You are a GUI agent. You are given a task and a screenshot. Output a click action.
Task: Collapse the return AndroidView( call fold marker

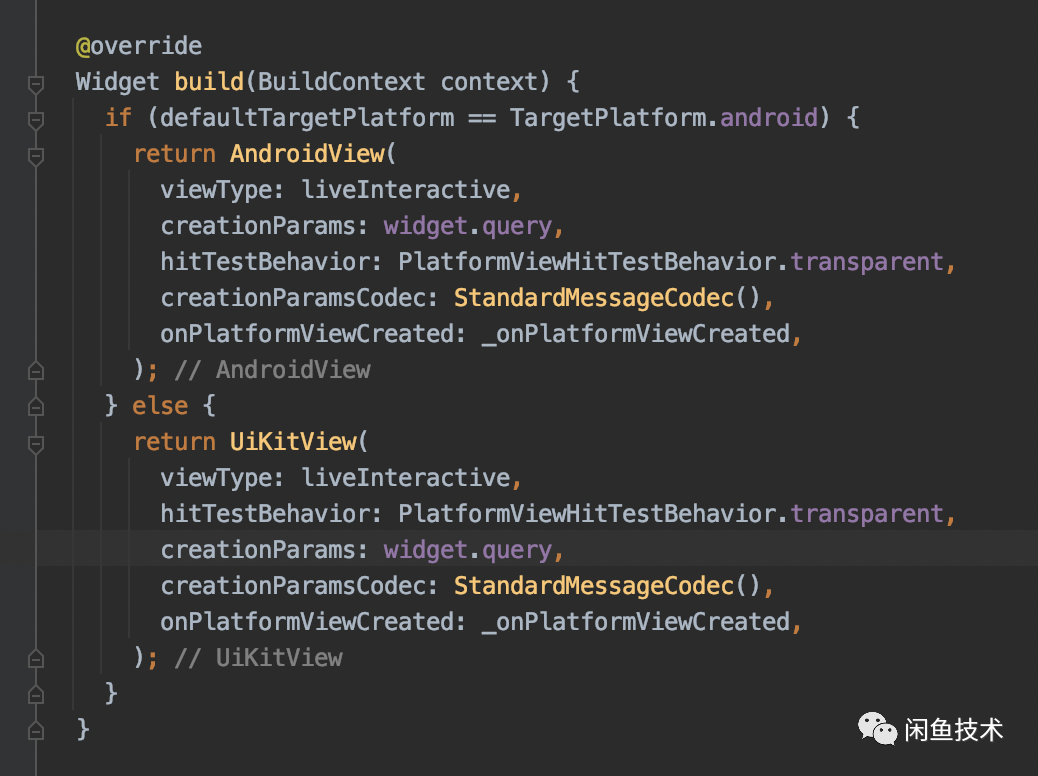tap(36, 155)
